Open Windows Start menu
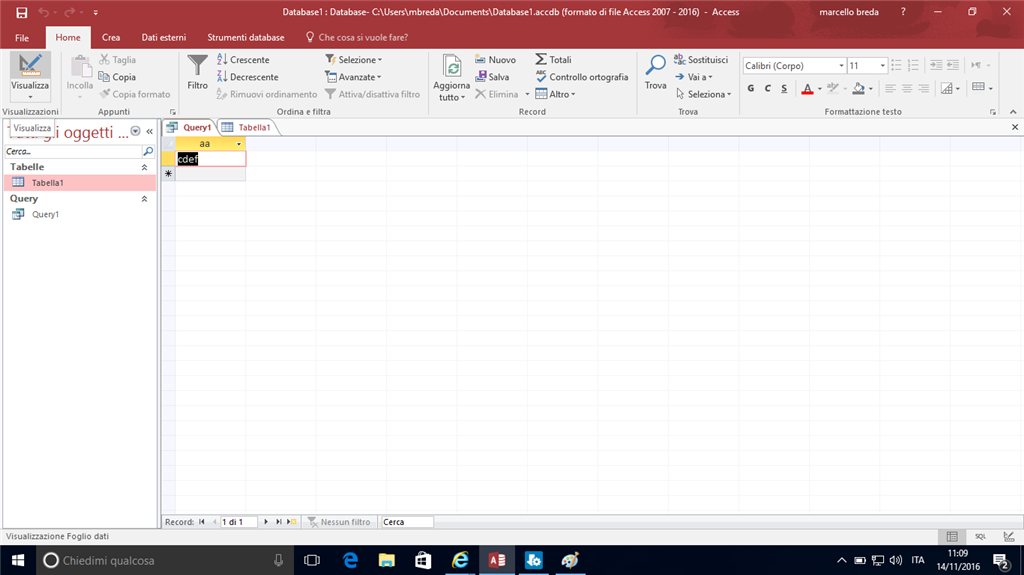The height and width of the screenshot is (575, 1024). tap(18, 560)
